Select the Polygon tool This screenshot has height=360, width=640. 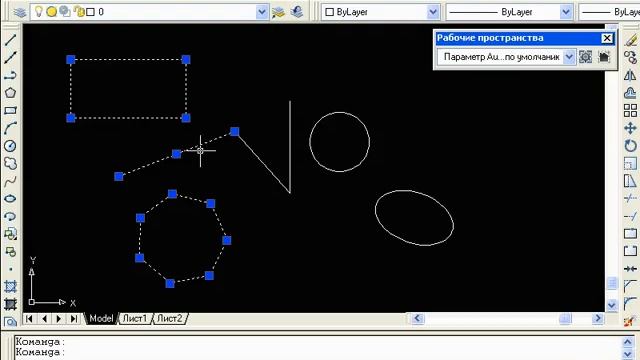point(10,93)
